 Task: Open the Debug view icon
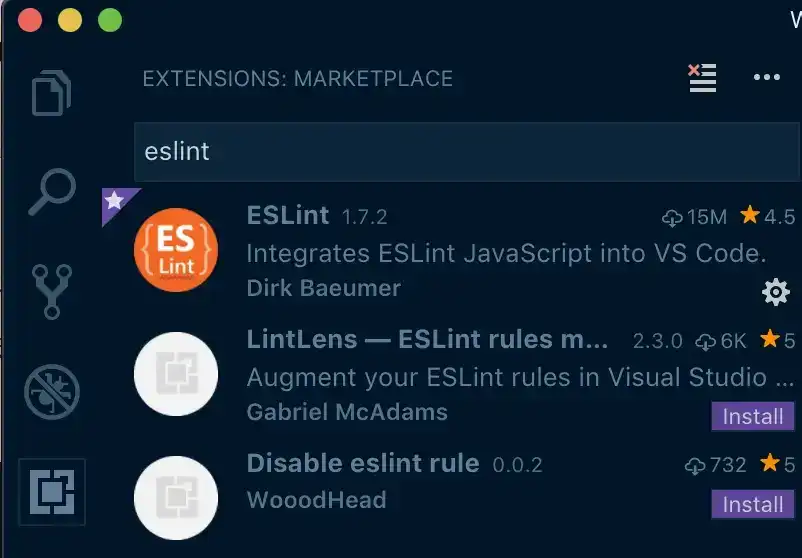pos(52,392)
